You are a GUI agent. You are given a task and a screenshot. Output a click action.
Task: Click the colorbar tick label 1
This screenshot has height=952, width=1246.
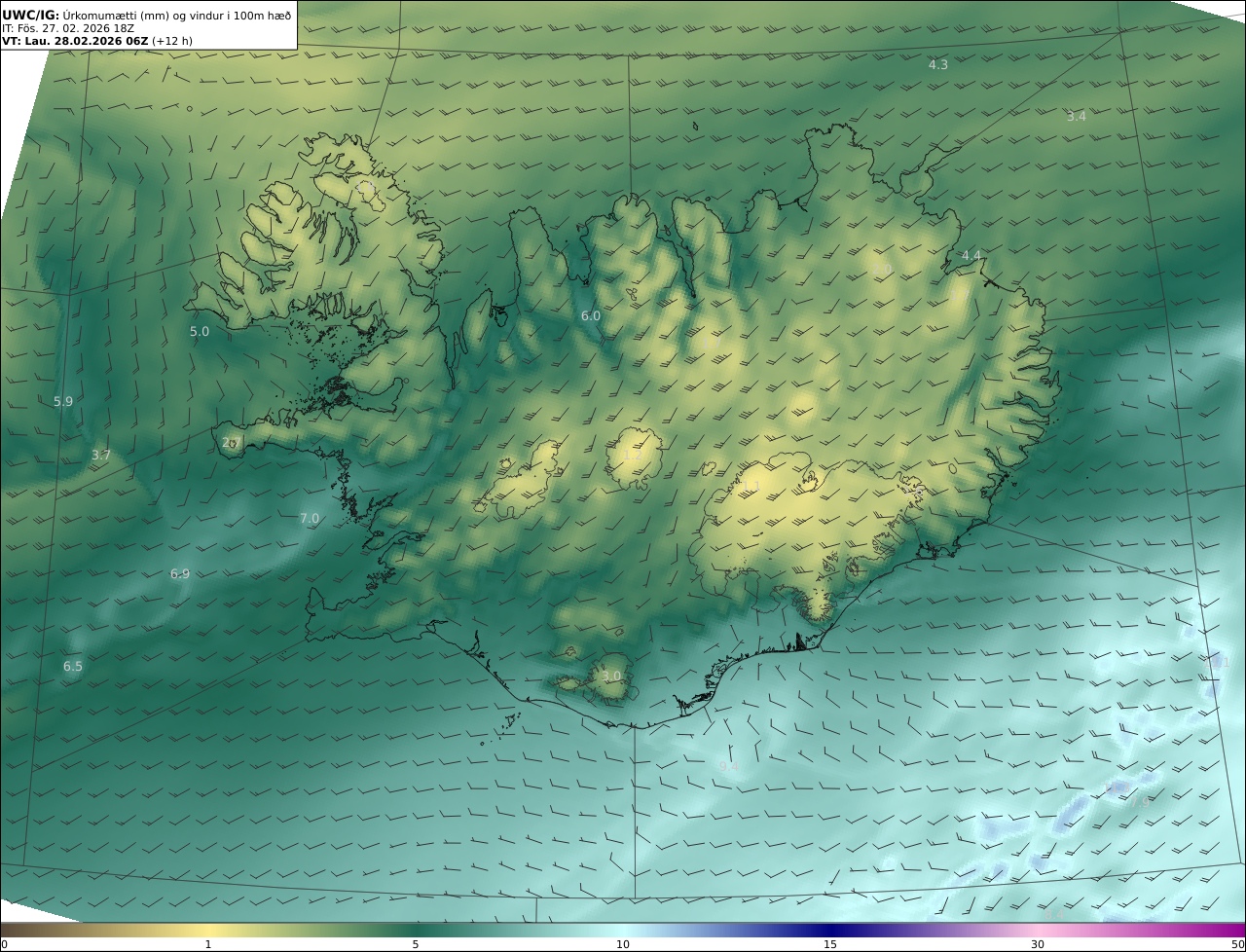pos(207,944)
